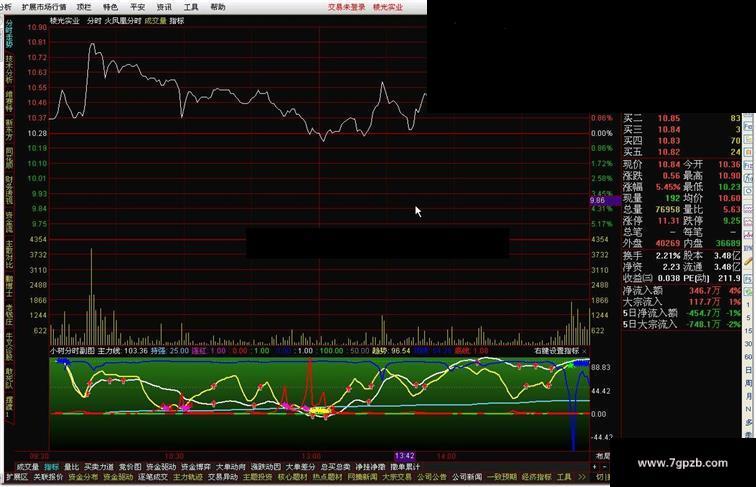
Task: Select 30-minute period in right toolbar
Action: tap(748, 344)
